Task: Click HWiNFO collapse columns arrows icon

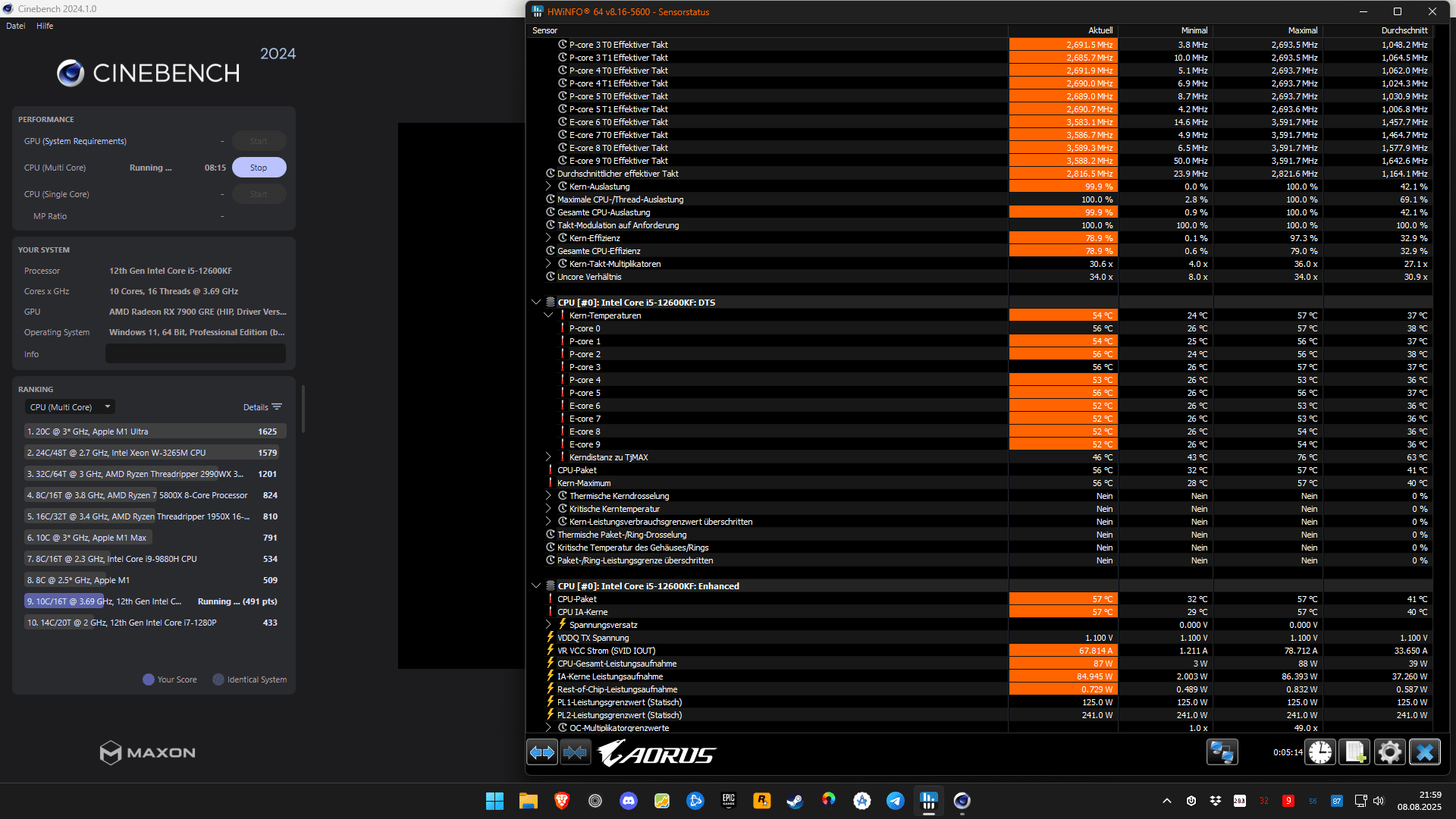Action: tap(576, 752)
